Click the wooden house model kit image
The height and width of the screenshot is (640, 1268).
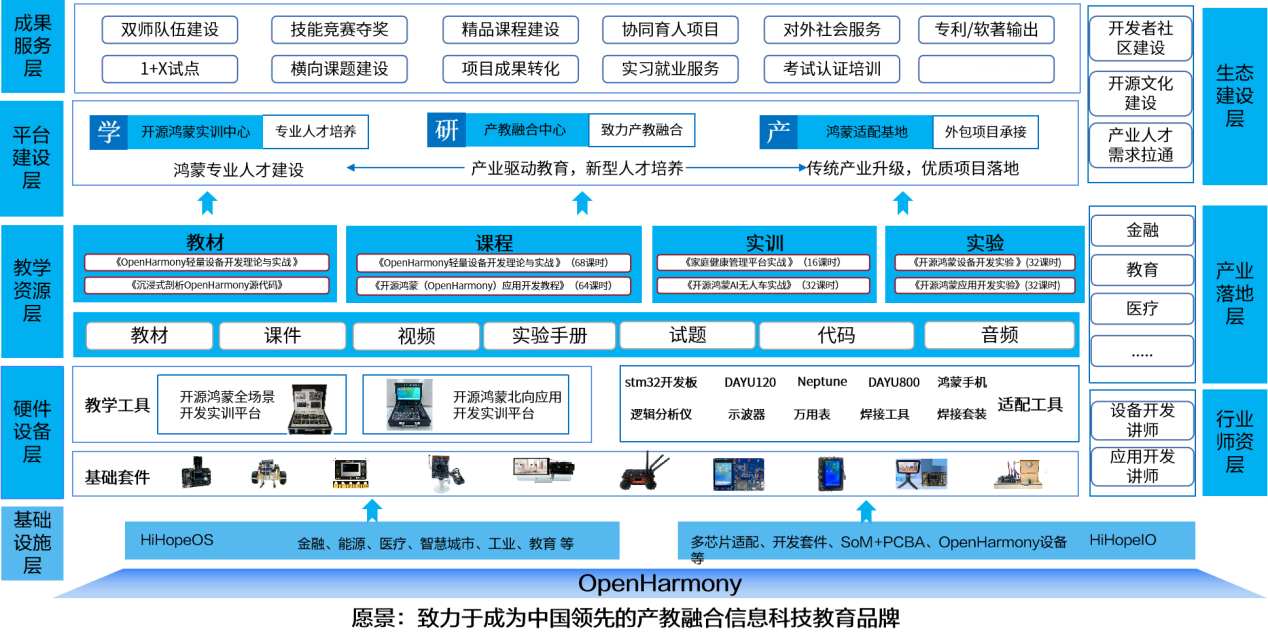pos(1018,474)
